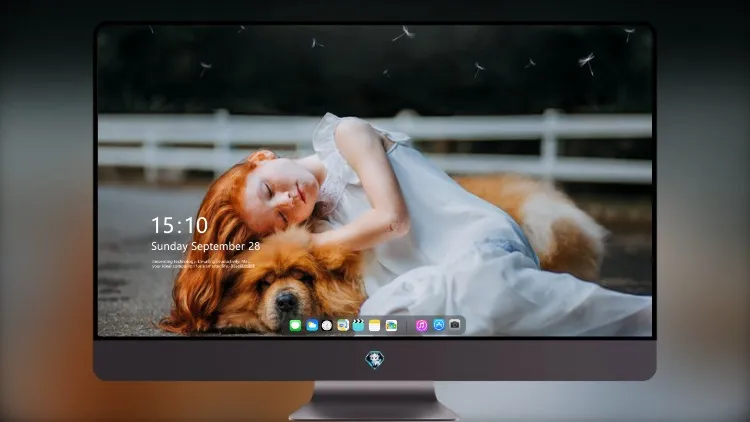Click the 15:10 clock widget
The image size is (750, 422).
pyautogui.click(x=179, y=225)
